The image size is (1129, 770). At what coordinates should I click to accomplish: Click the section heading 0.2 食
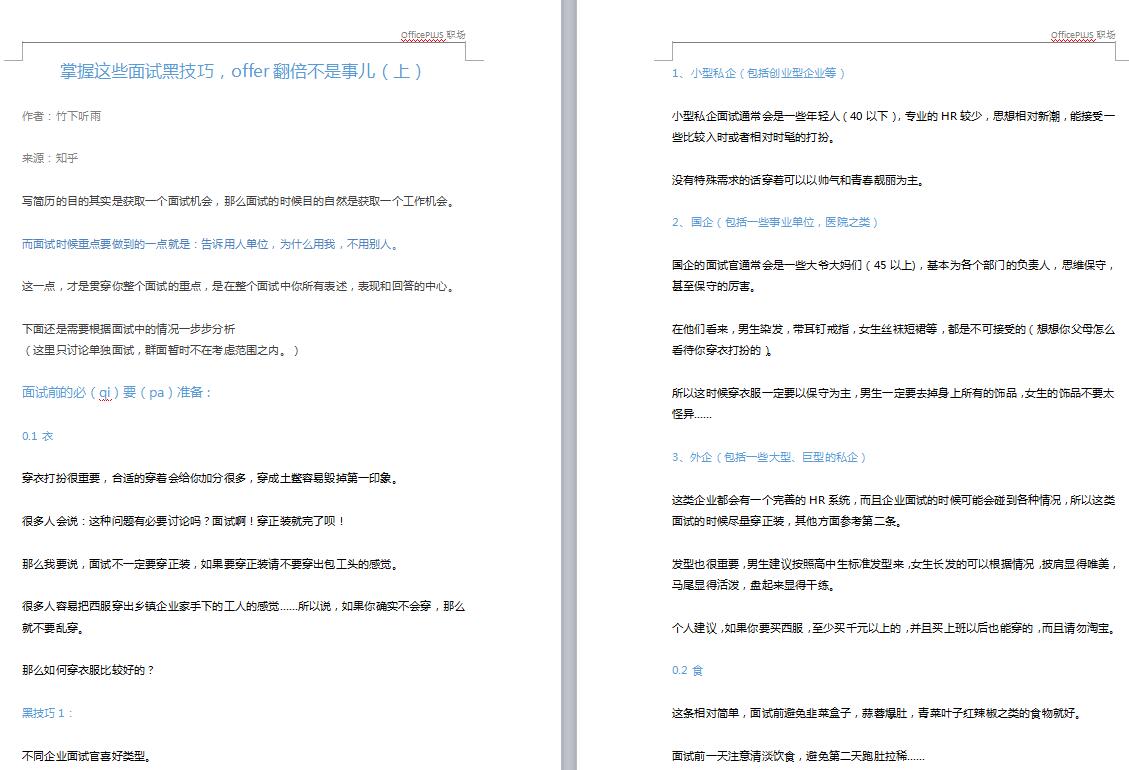tap(687, 671)
